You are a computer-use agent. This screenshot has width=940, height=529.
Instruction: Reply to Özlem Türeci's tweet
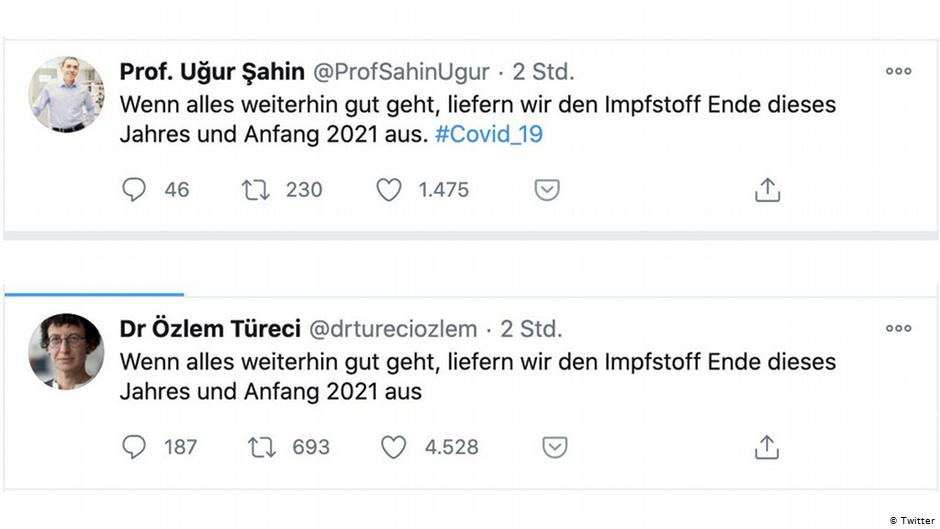pos(134,447)
